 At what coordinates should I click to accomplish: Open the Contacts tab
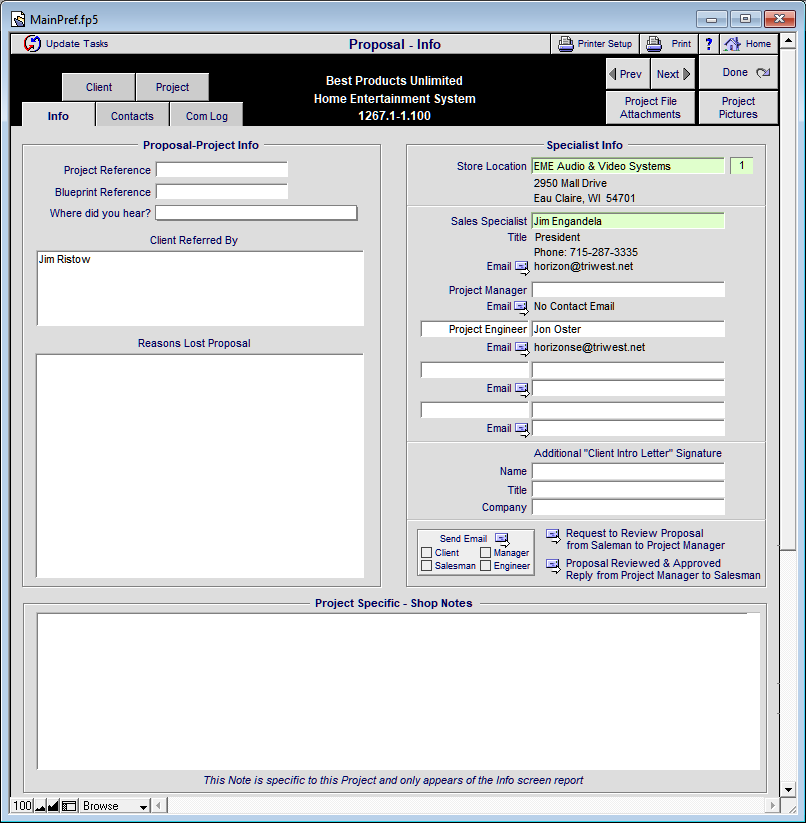pos(132,116)
